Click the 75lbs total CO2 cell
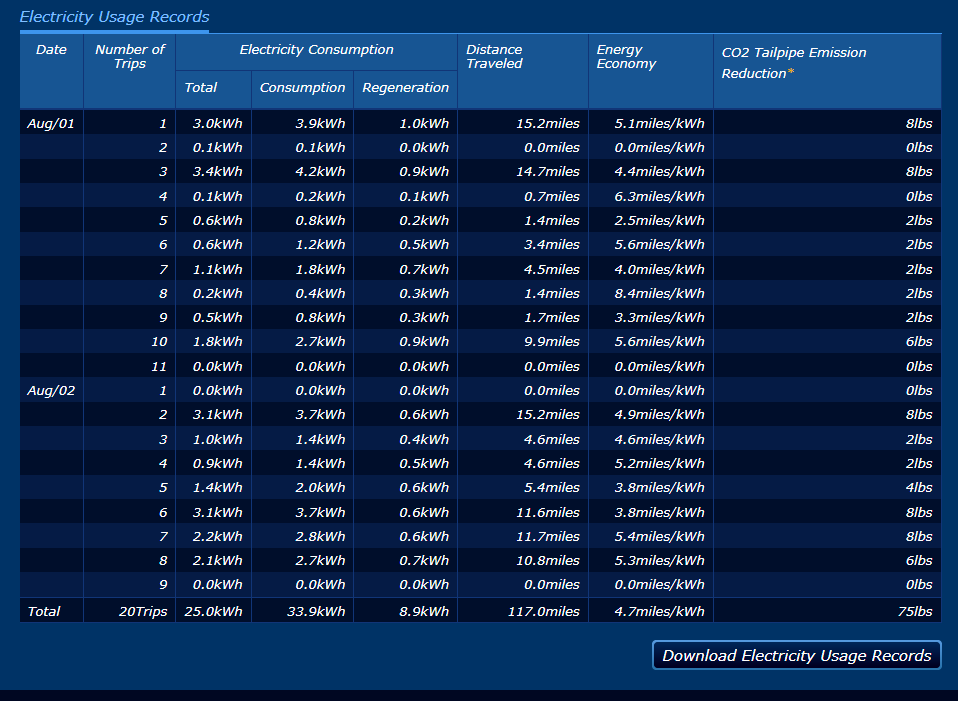Image resolution: width=958 pixels, height=701 pixels. pos(916,611)
